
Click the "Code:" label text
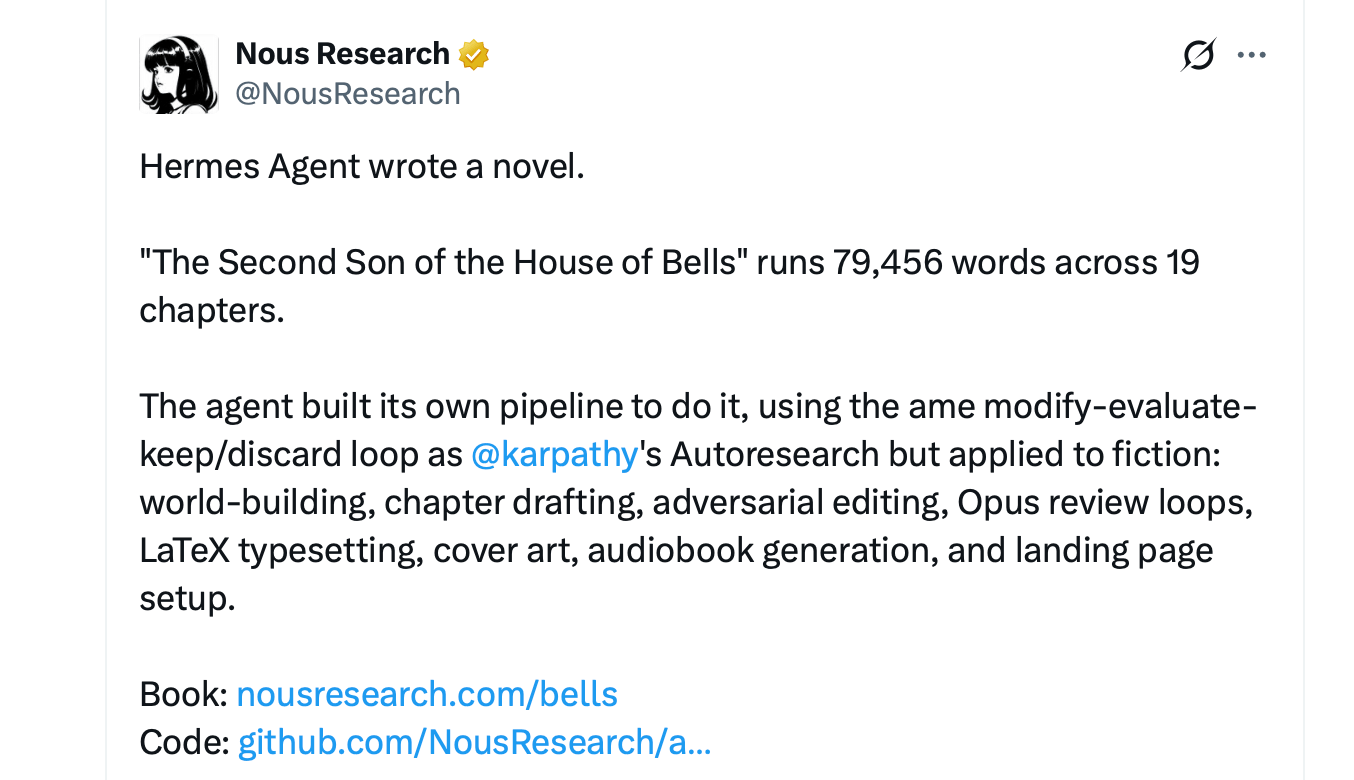click(185, 742)
